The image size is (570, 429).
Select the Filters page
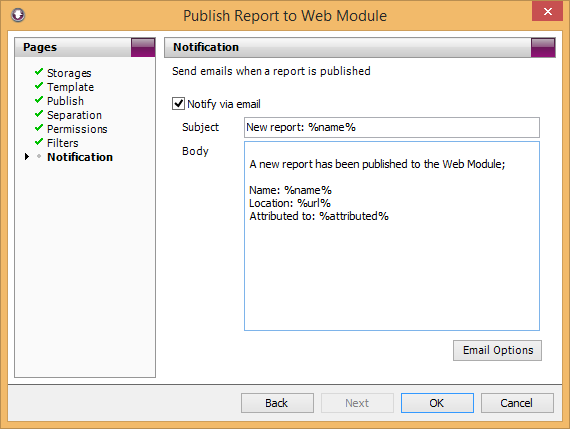tap(63, 143)
